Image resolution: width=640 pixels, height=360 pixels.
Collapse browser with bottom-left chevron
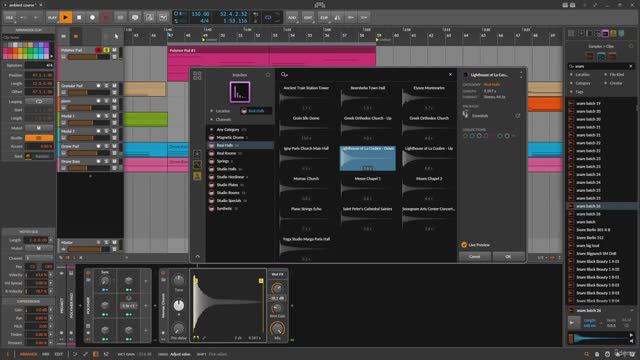pyautogui.click(x=198, y=256)
